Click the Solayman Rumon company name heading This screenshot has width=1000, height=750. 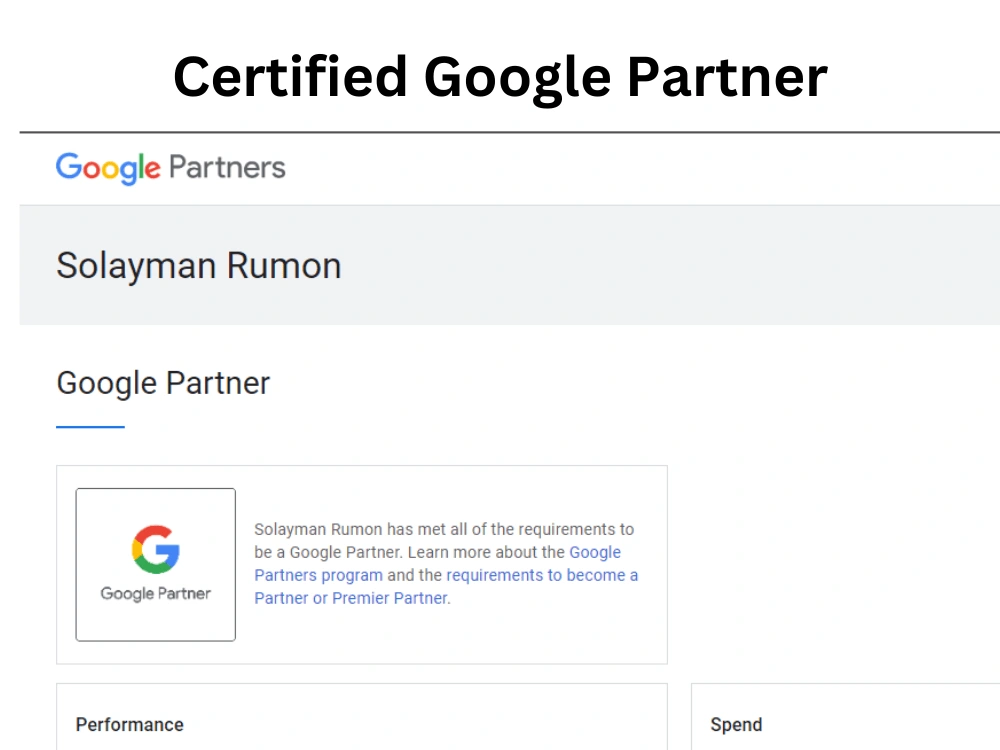(199, 266)
